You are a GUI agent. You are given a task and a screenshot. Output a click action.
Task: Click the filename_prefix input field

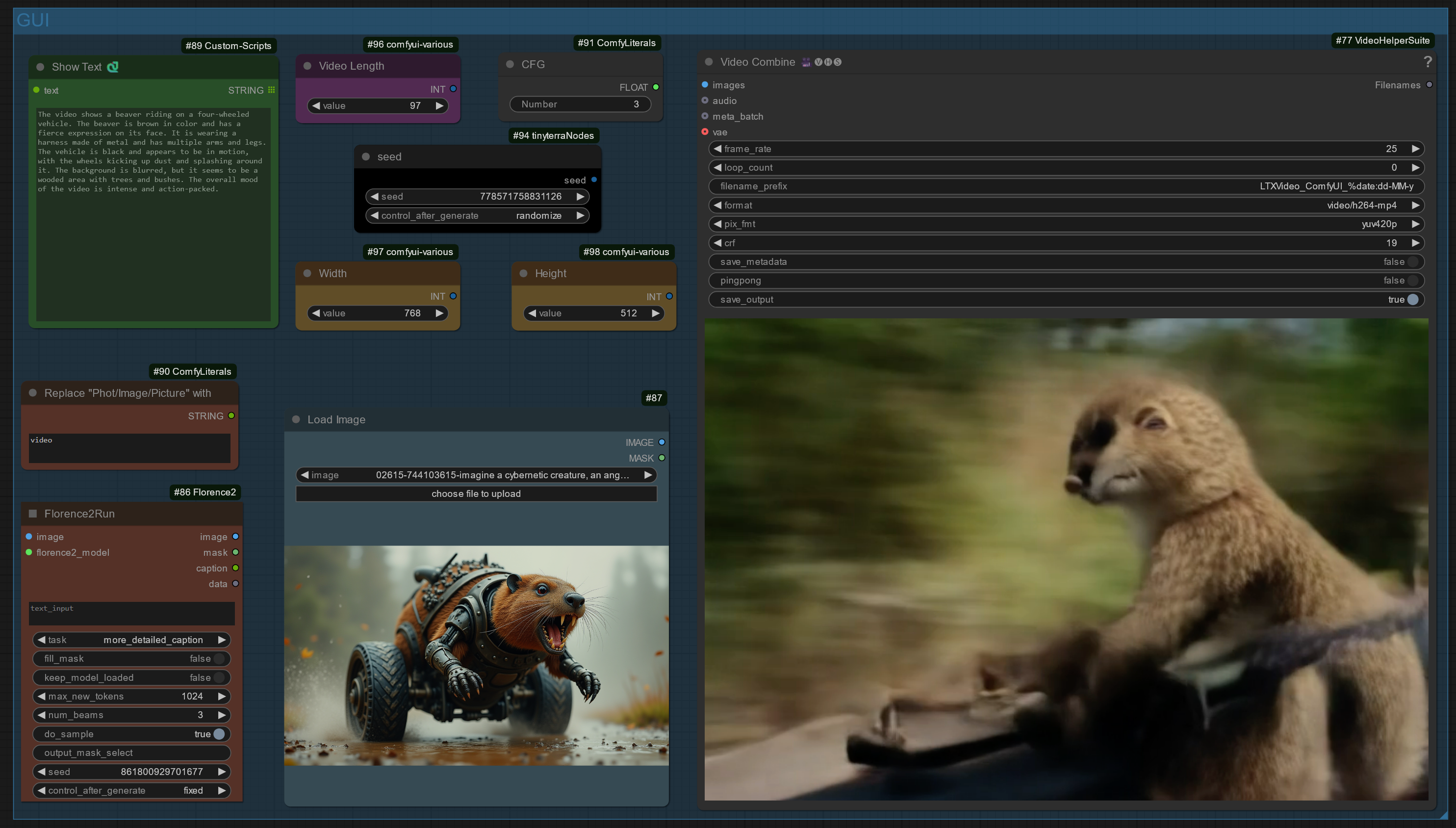click(1066, 186)
